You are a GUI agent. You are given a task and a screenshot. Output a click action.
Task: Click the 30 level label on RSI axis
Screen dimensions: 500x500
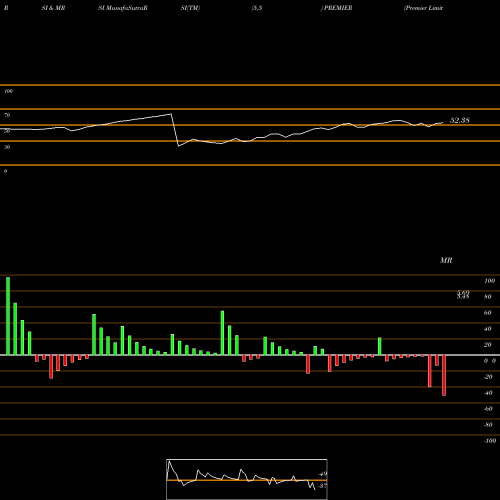point(7,147)
